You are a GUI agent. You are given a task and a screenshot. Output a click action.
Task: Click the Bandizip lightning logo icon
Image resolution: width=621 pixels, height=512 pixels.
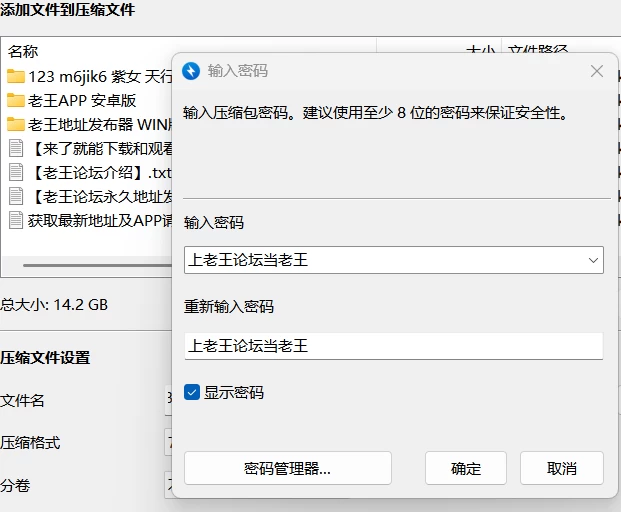coord(191,71)
